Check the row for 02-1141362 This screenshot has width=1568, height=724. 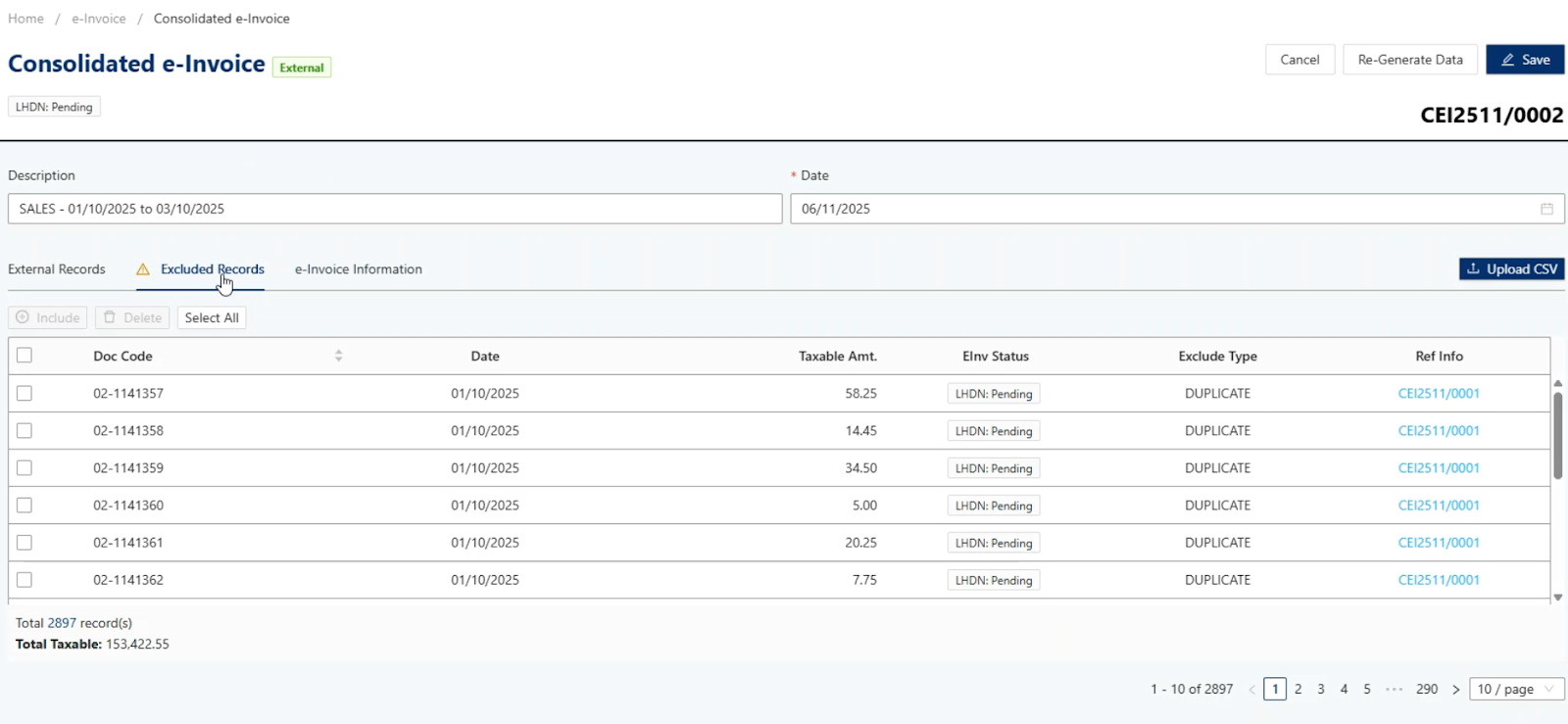click(24, 579)
